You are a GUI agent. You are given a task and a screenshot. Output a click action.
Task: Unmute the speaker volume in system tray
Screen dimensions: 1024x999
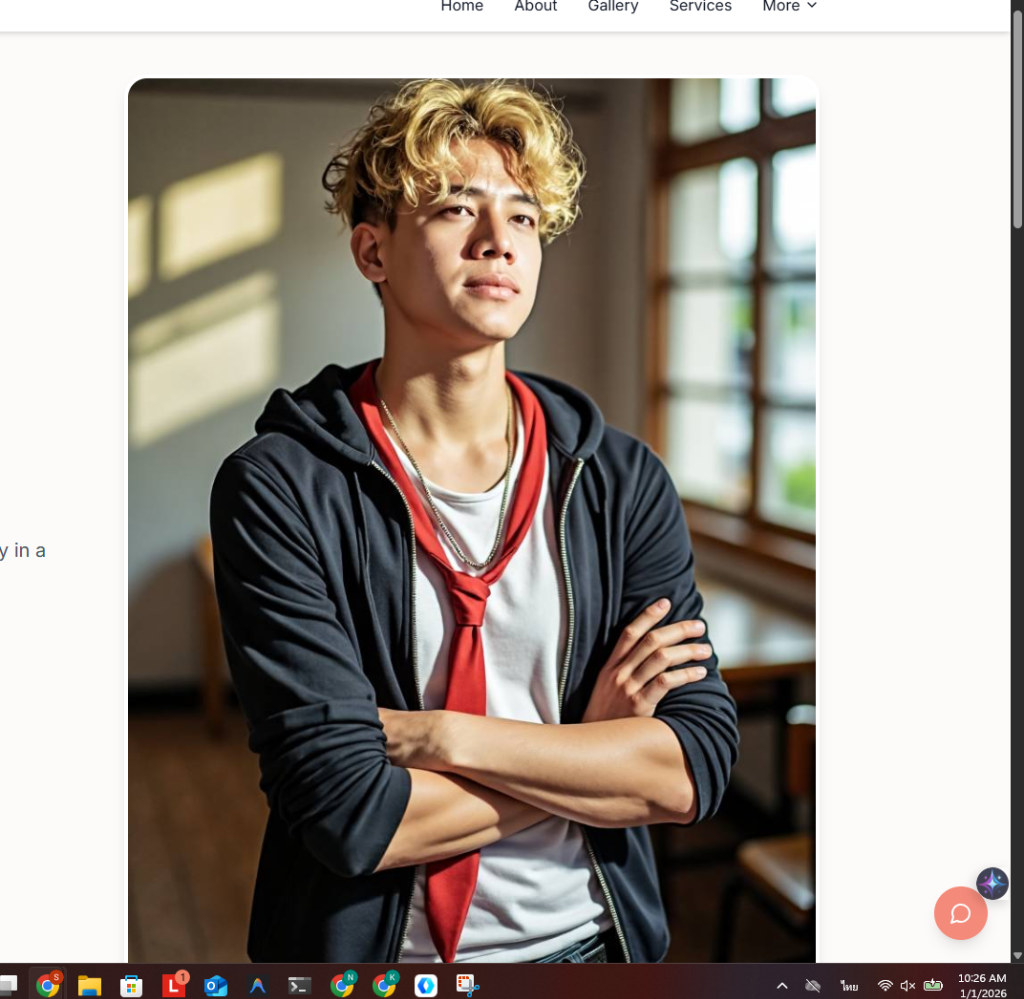[x=908, y=986]
